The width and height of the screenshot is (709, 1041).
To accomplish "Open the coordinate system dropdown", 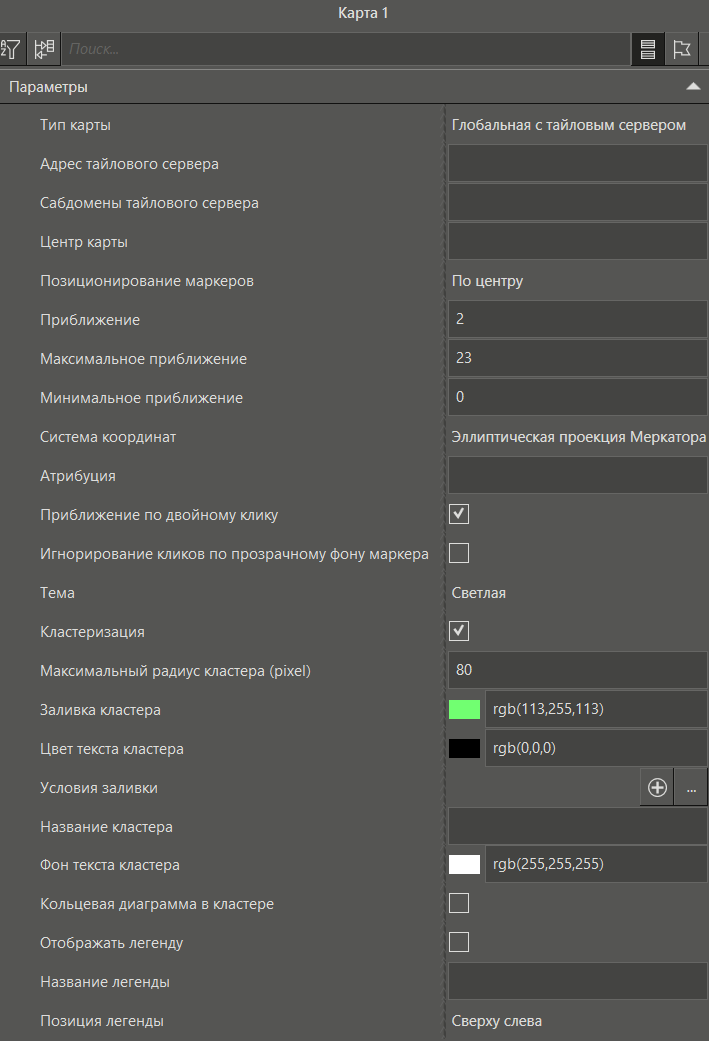I will (x=577, y=437).
